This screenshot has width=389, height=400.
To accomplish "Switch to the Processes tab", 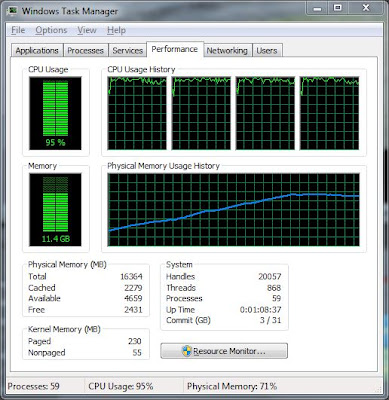I will [x=86, y=50].
